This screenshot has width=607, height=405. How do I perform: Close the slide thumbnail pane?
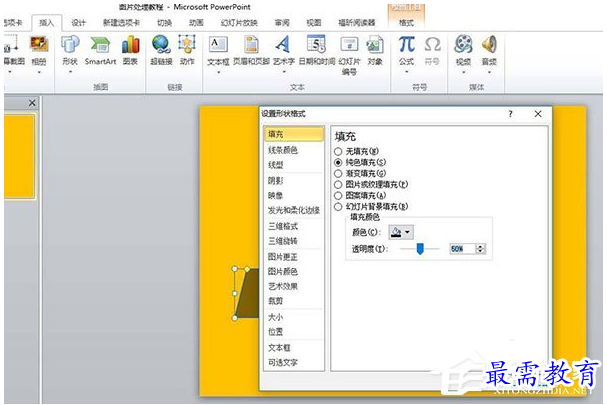(32, 103)
